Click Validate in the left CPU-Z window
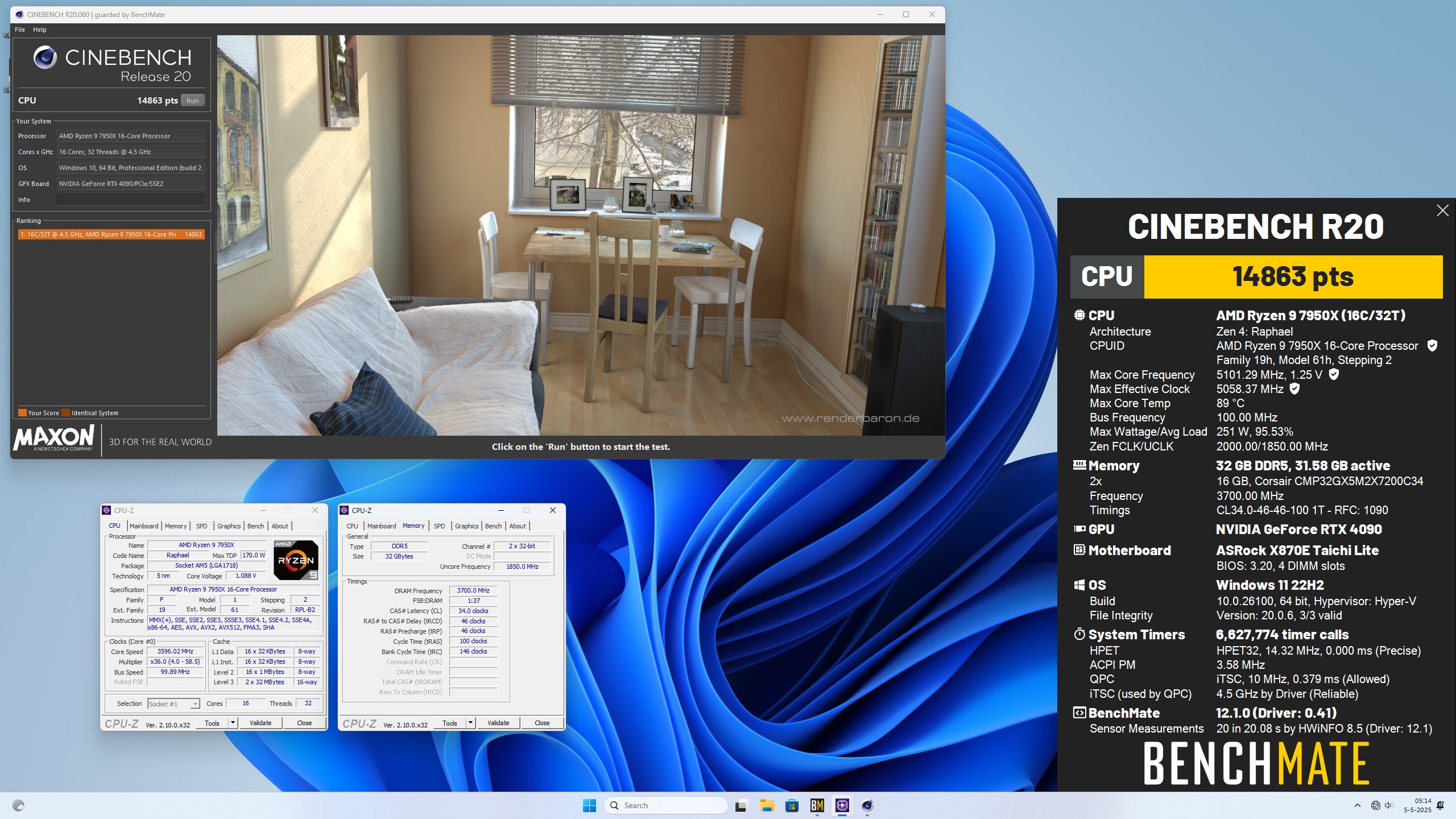 [x=260, y=723]
